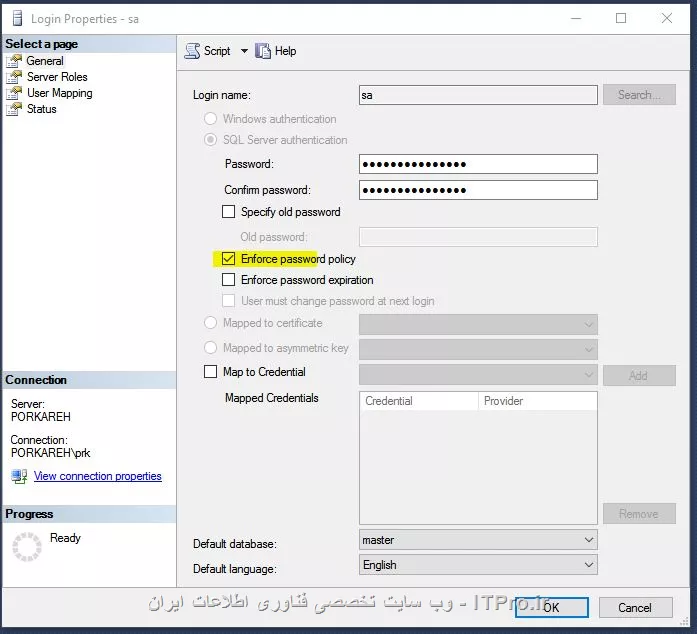697x634 pixels.
Task: Click the Ready status text
Action: point(65,538)
